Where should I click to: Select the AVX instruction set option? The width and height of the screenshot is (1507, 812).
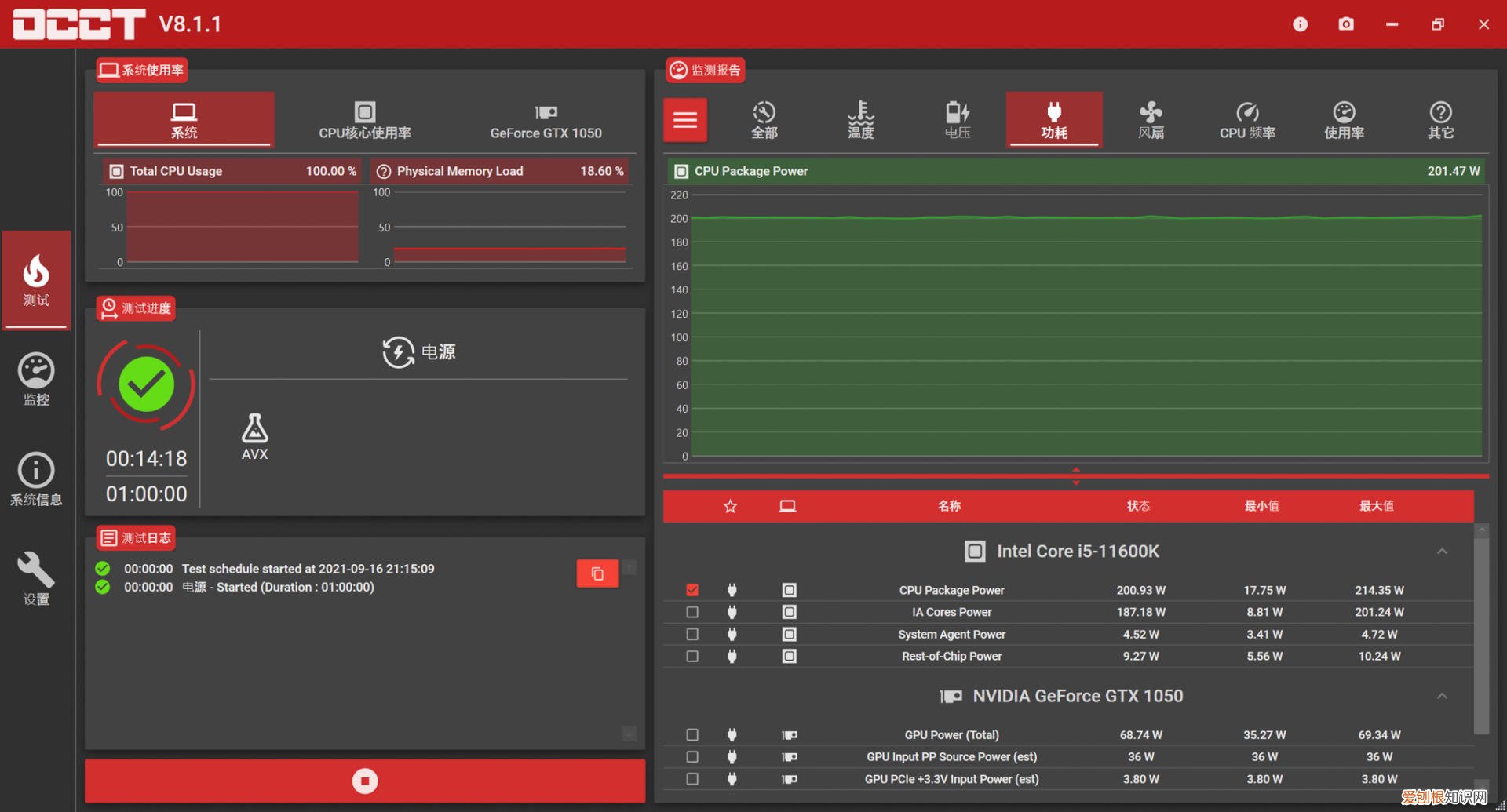254,437
